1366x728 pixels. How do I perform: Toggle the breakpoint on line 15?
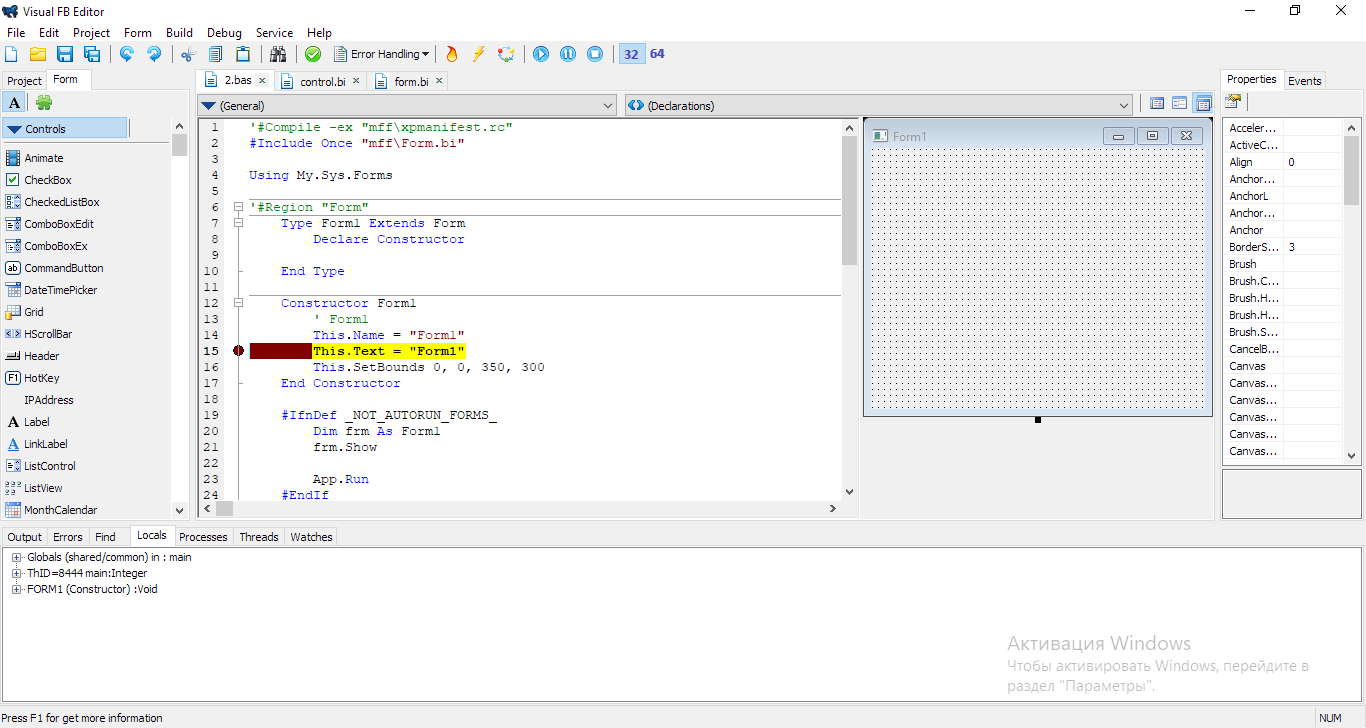tap(239, 351)
